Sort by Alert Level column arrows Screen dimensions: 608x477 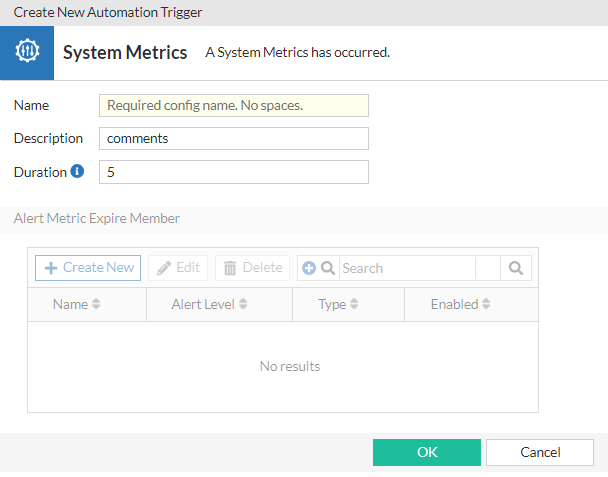(x=243, y=304)
